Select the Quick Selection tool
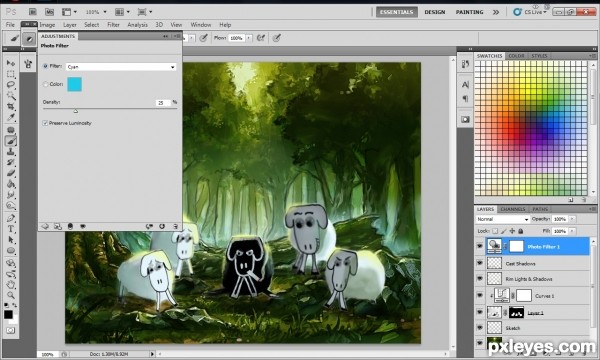Viewport: 600px width, 360px height. (11, 95)
